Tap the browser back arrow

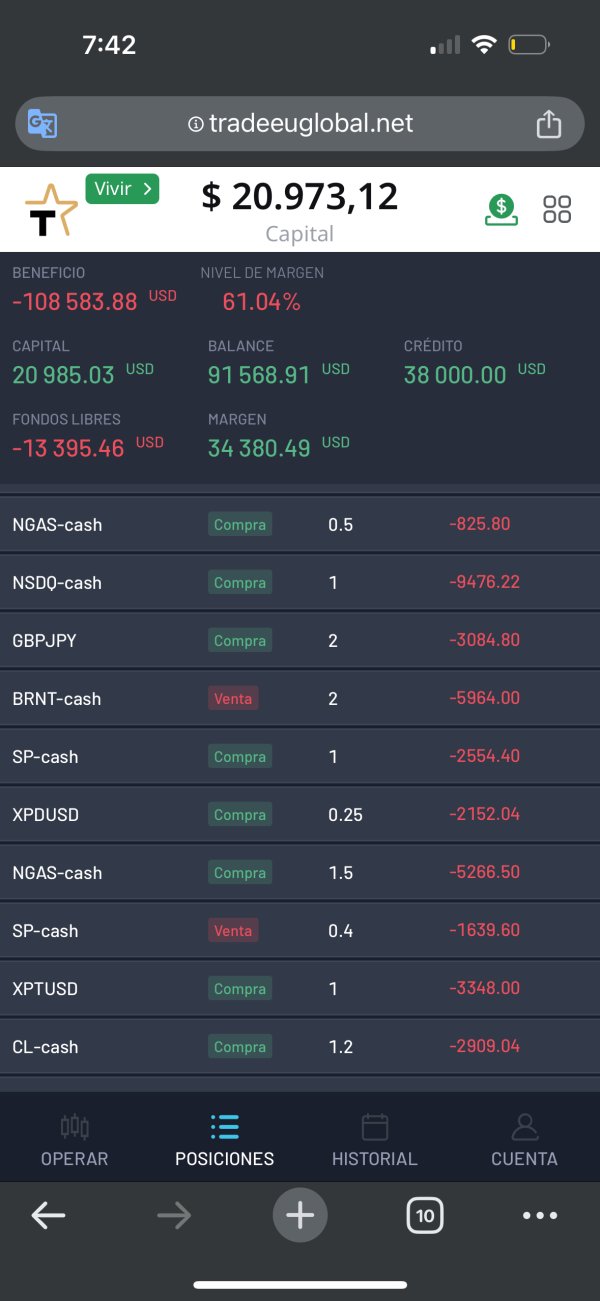pyautogui.click(x=48, y=1216)
